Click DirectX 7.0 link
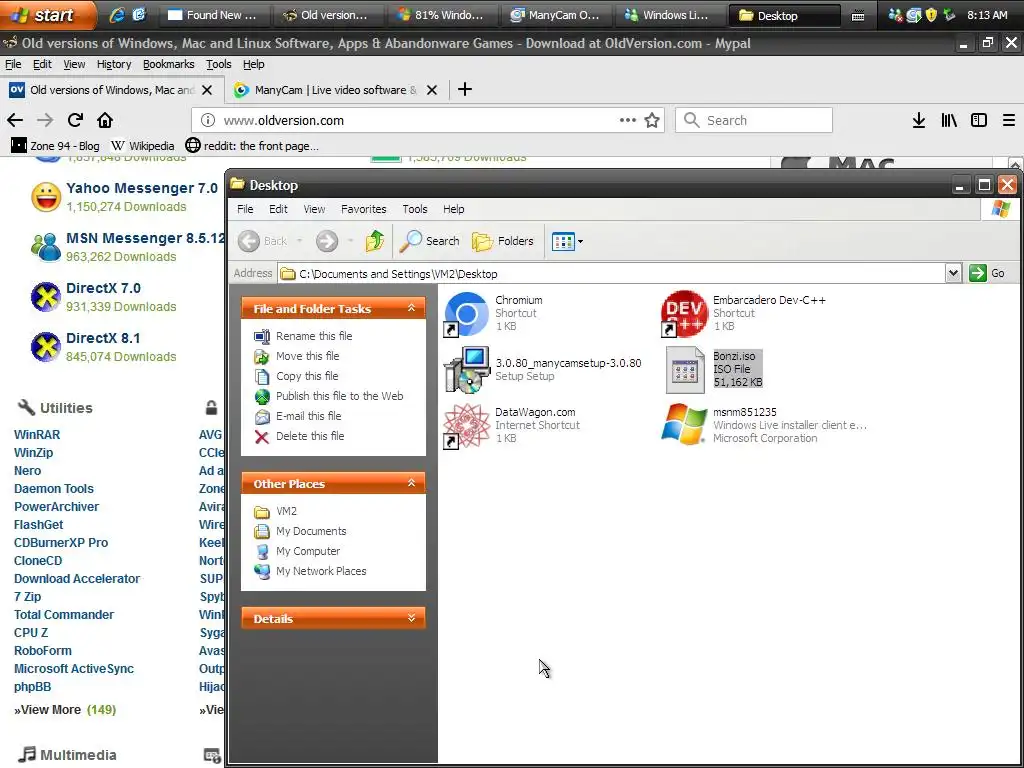The height and width of the screenshot is (768, 1024). point(103,288)
